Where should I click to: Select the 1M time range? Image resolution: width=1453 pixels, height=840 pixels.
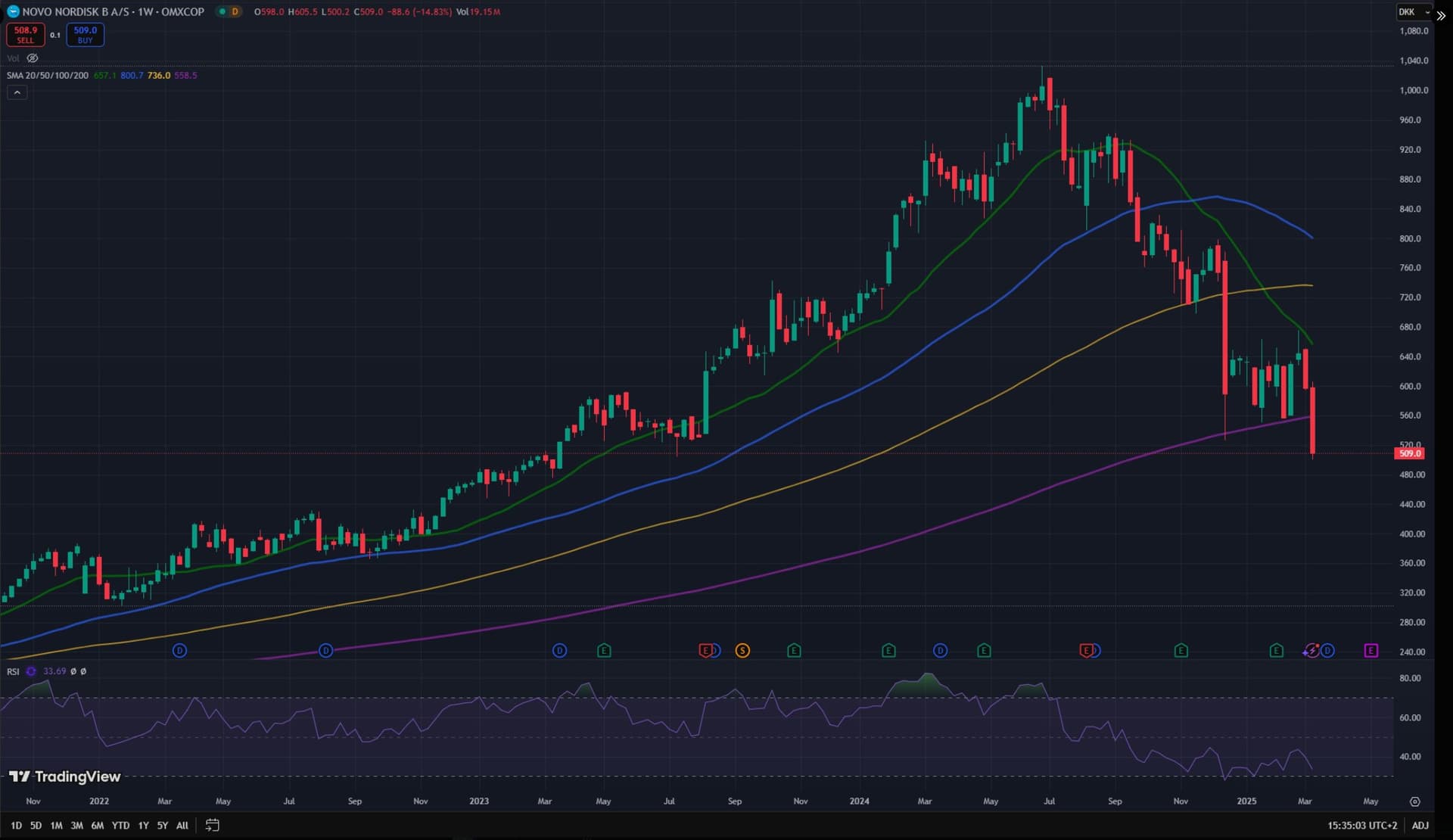point(56,826)
